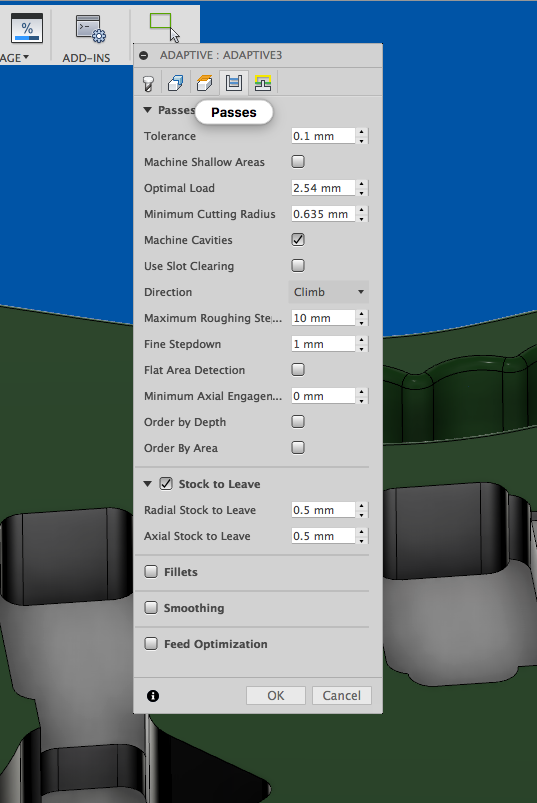Viewport: 537px width, 803px height.
Task: Click the Axial Stock to Leave field
Action: [x=323, y=536]
